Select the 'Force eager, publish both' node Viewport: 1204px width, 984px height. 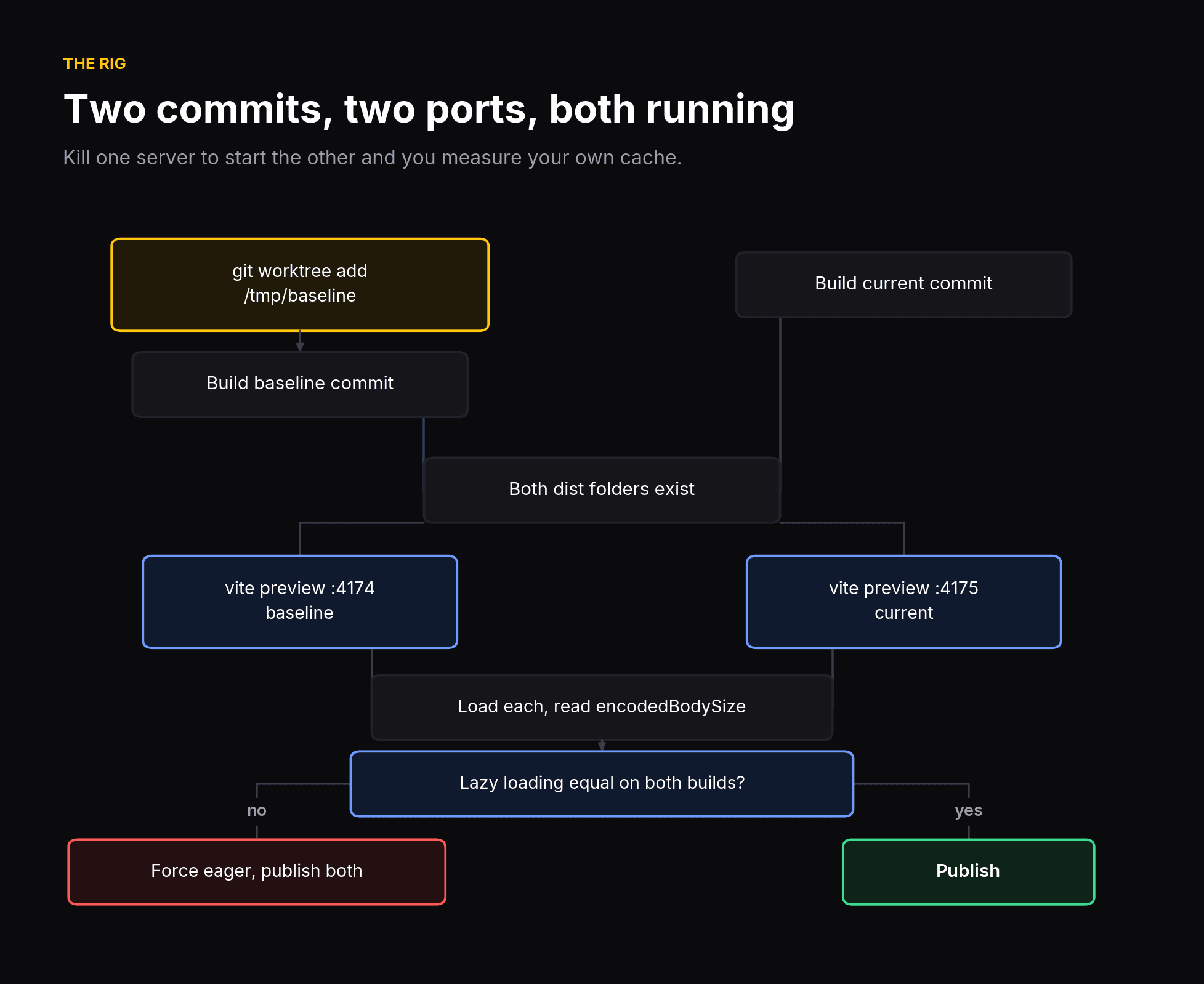click(x=257, y=871)
